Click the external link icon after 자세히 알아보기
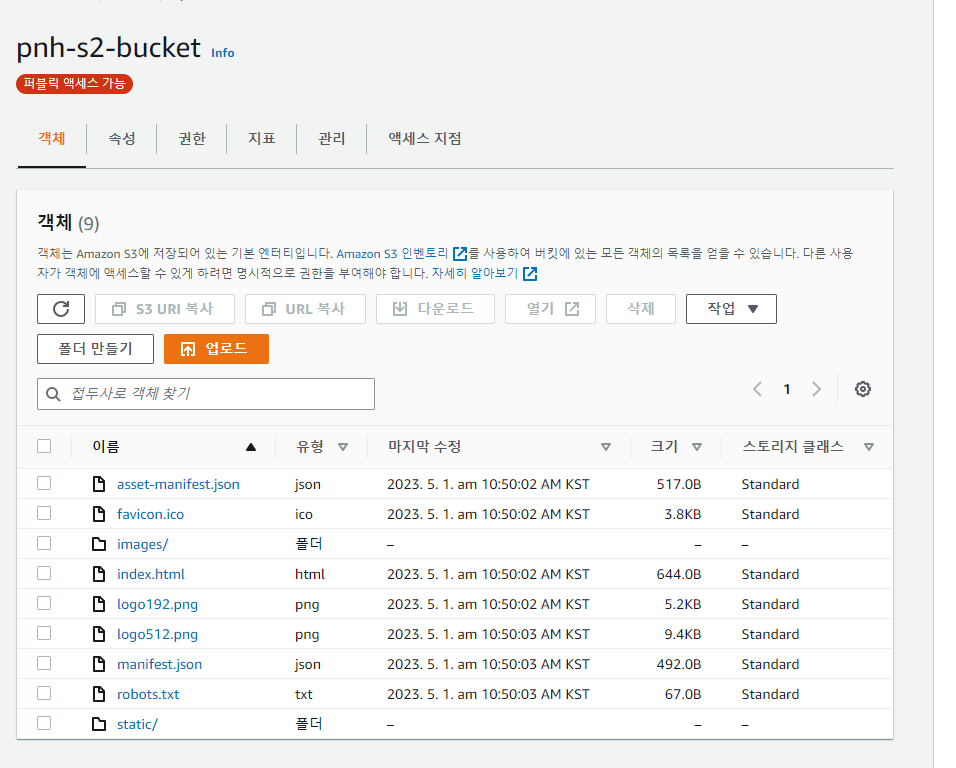Image resolution: width=956 pixels, height=768 pixels. coord(530,274)
